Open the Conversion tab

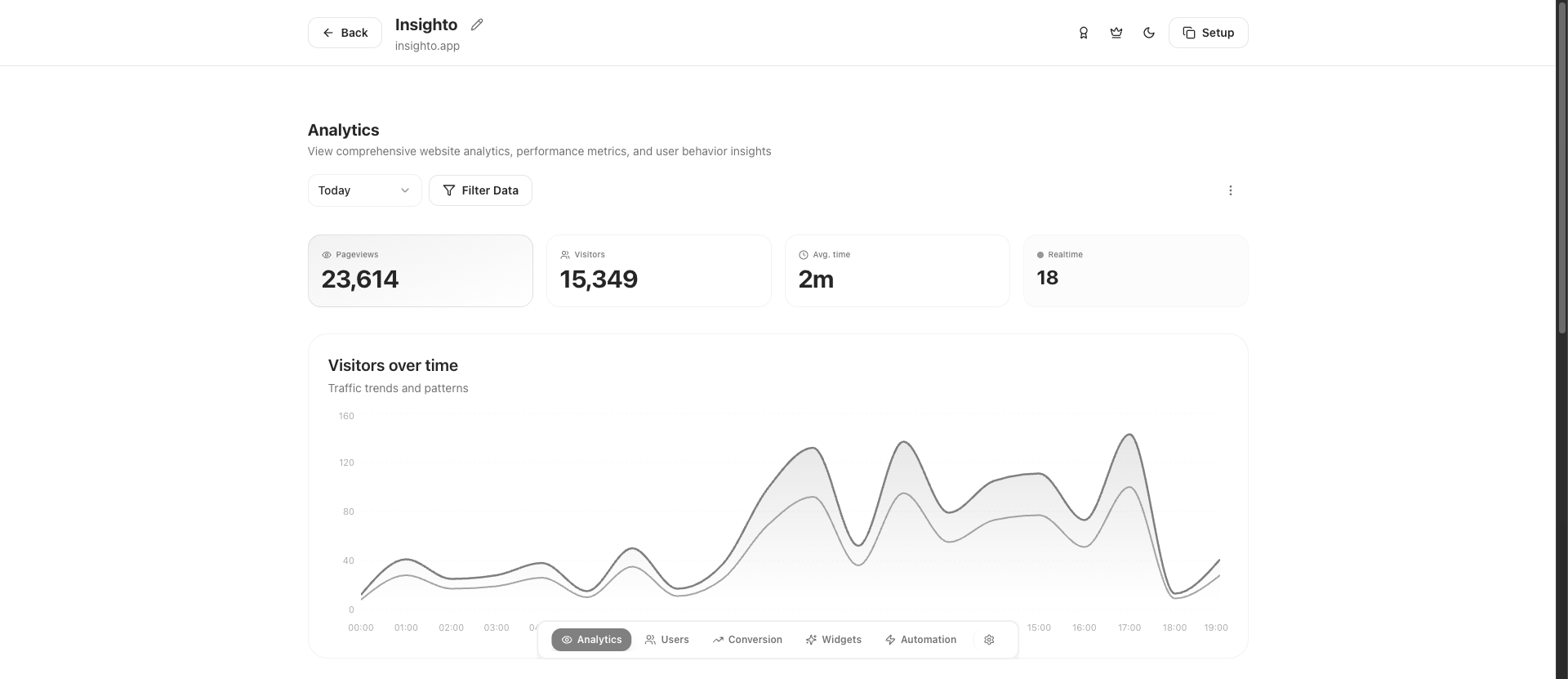tap(746, 640)
